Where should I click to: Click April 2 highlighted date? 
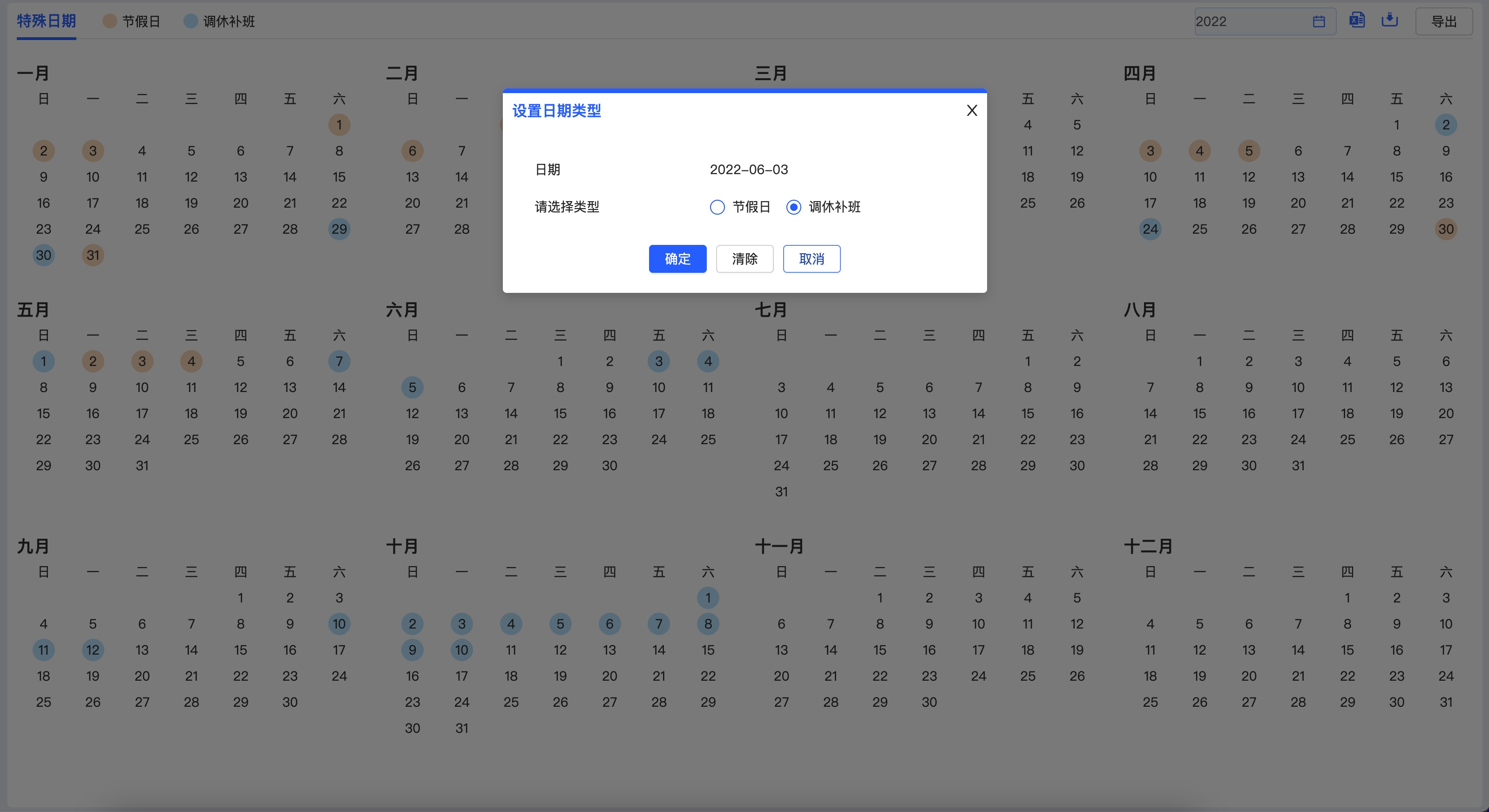1446,124
